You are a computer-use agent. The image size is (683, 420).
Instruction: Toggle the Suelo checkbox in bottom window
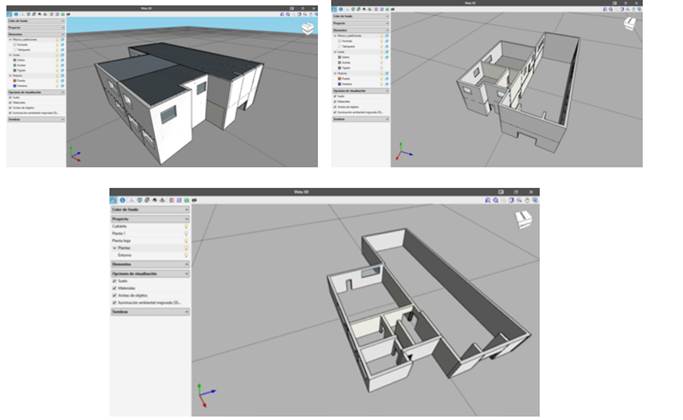115,281
